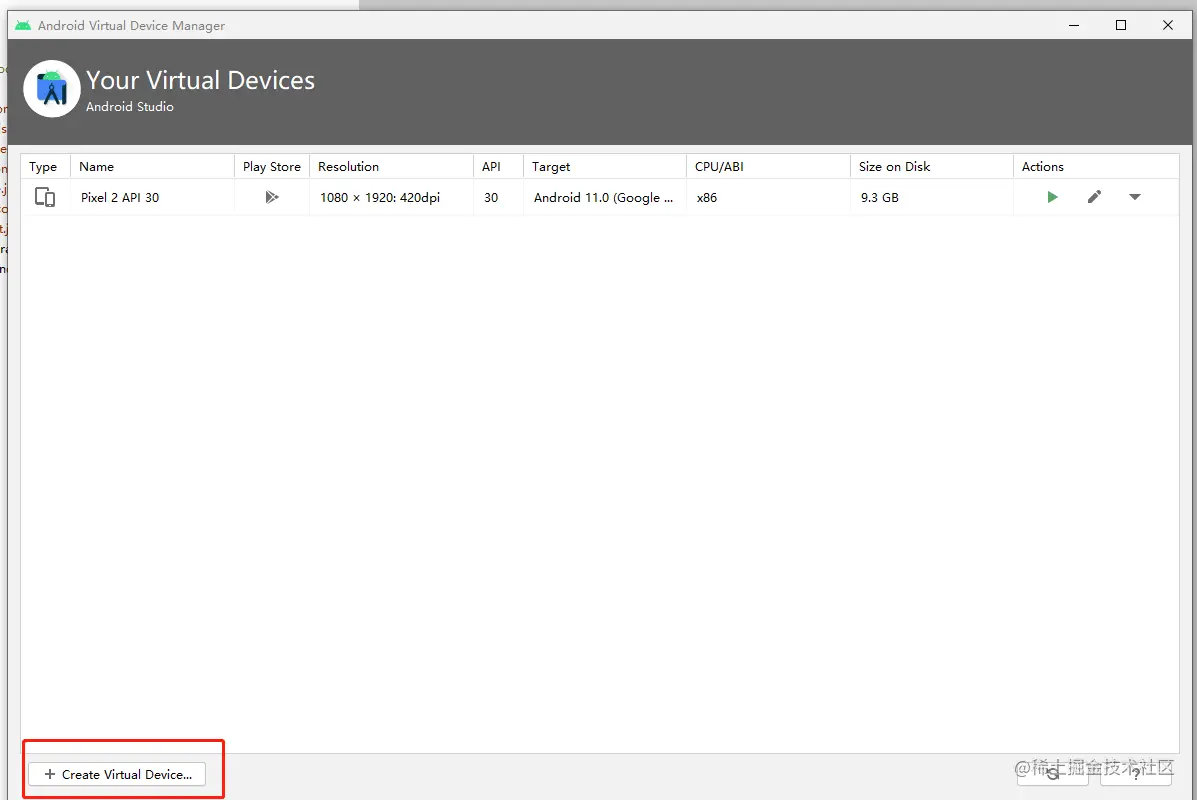The image size is (1197, 800).
Task: Sort by Target column header
Action: point(605,166)
